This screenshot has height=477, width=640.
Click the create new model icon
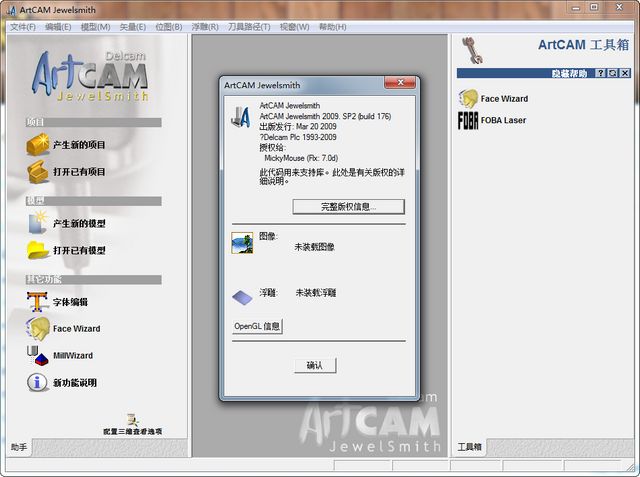[x=38, y=222]
